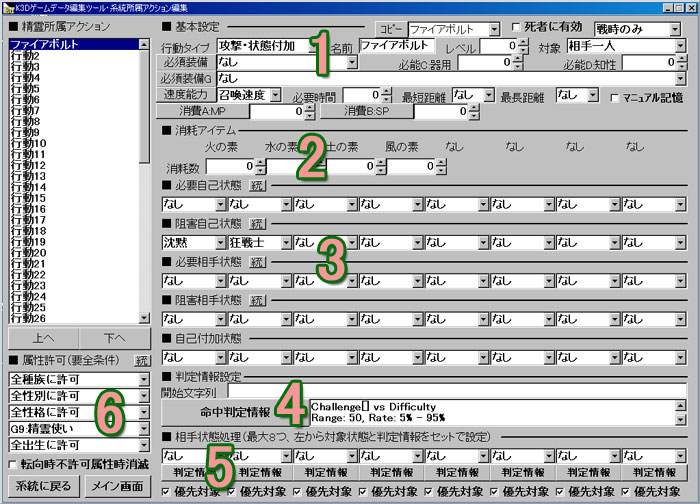Toggle 転向時不許可属性時消滅 checkbox

coord(13,465)
